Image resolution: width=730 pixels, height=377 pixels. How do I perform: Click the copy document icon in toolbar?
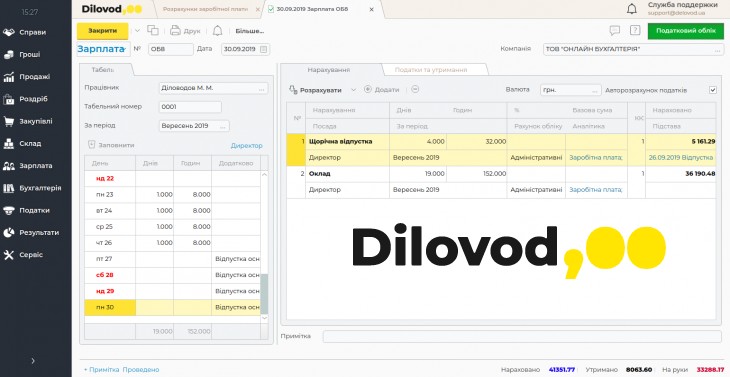point(153,31)
